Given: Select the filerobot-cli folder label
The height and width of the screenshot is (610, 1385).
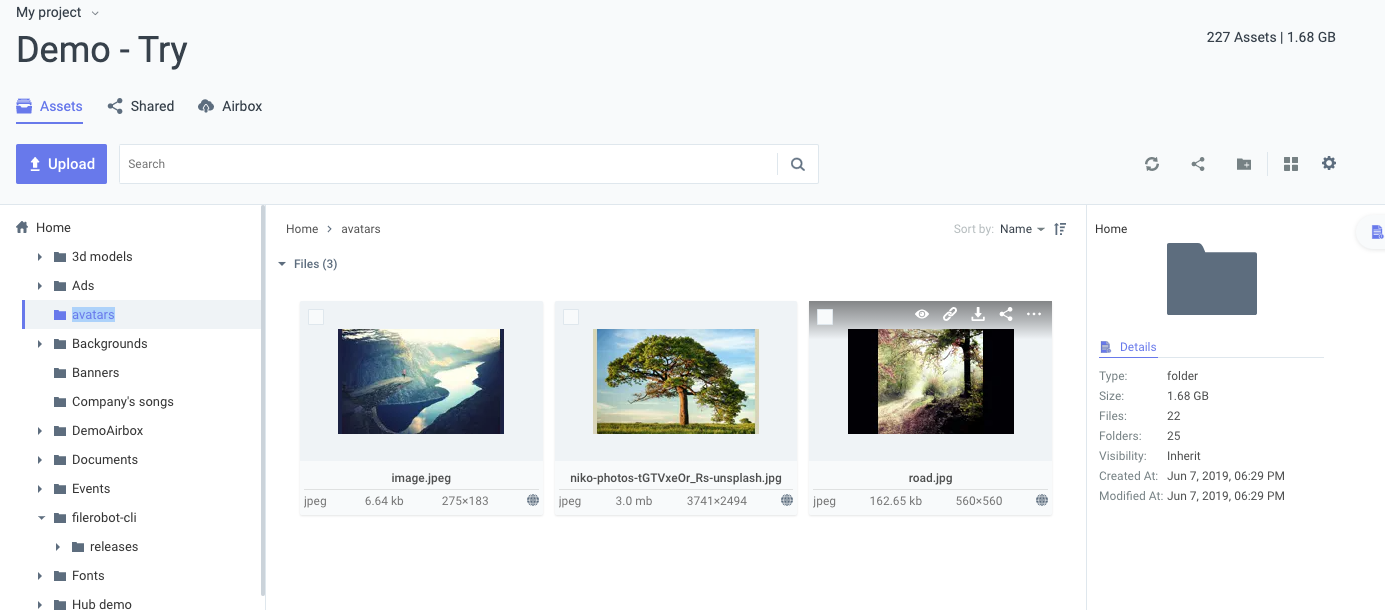Looking at the screenshot, I should point(104,518).
